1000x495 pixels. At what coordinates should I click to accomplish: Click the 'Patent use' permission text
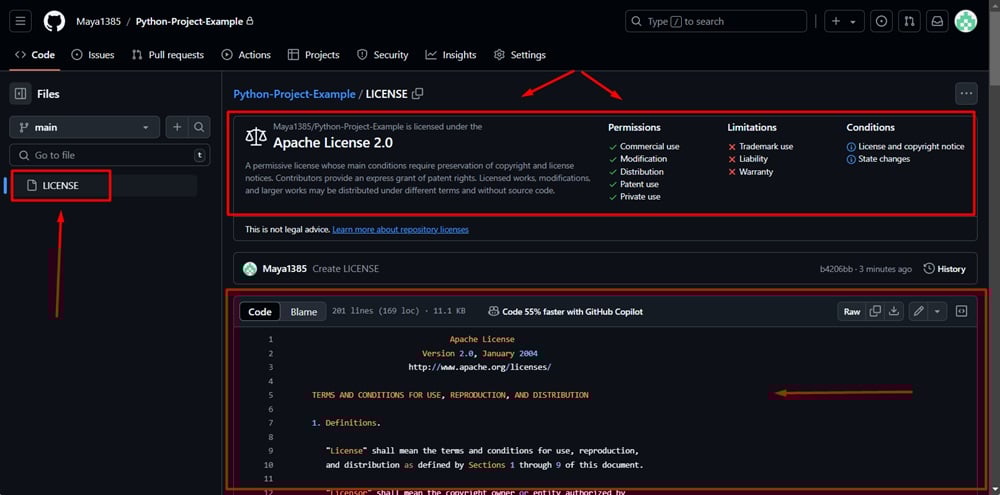pyautogui.click(x=640, y=184)
